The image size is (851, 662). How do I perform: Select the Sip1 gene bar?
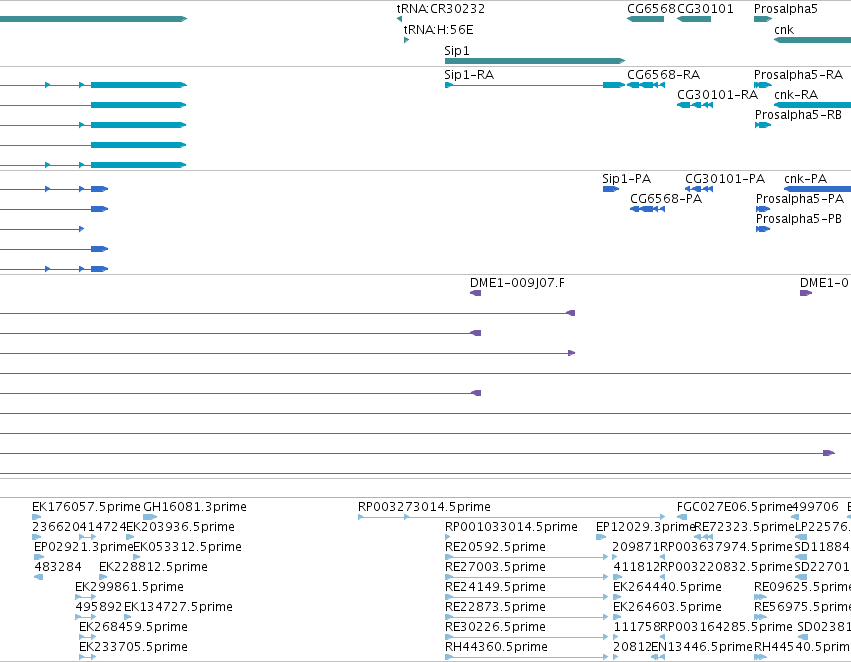point(535,61)
